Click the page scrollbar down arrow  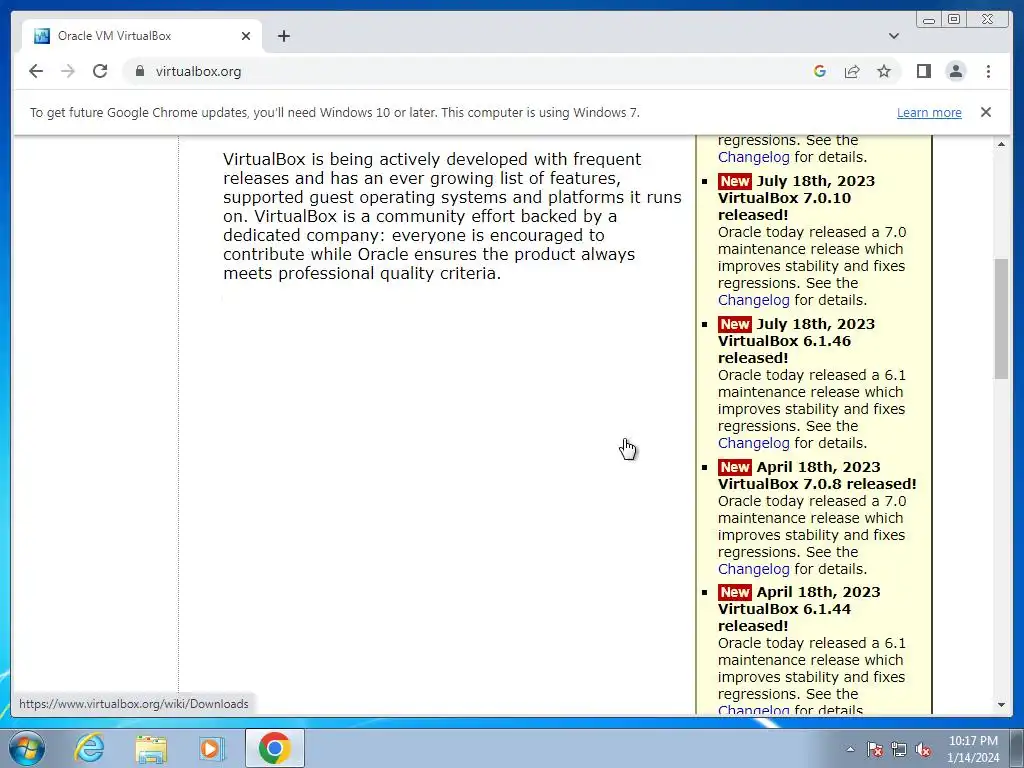1001,705
